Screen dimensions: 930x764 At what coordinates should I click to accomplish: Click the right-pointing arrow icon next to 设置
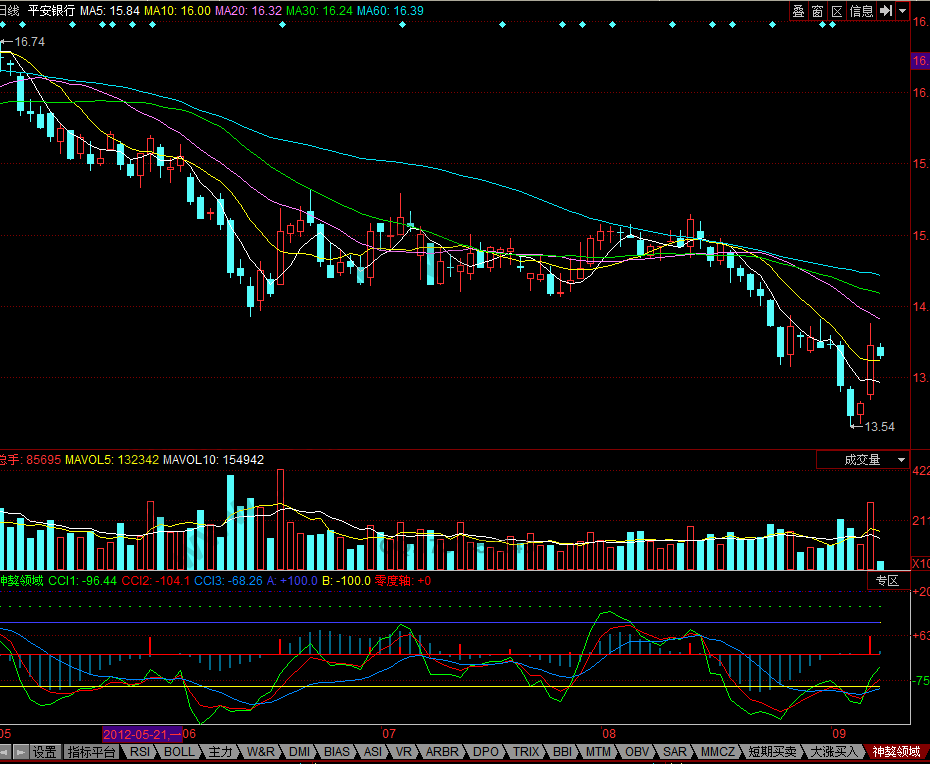click(20, 752)
